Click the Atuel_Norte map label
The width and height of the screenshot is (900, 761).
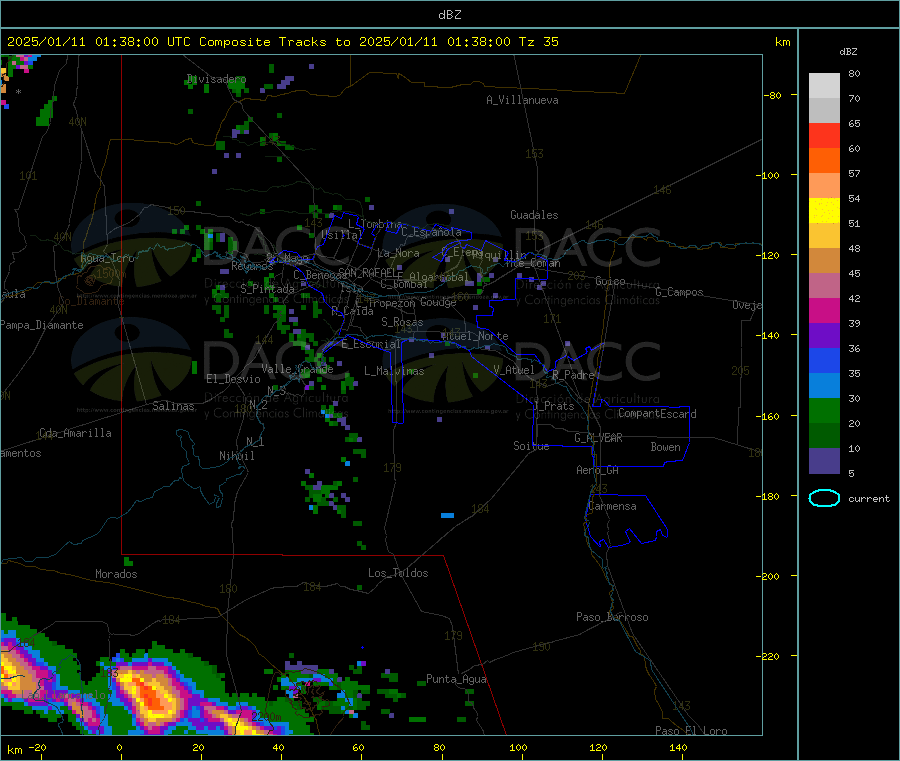pos(475,336)
